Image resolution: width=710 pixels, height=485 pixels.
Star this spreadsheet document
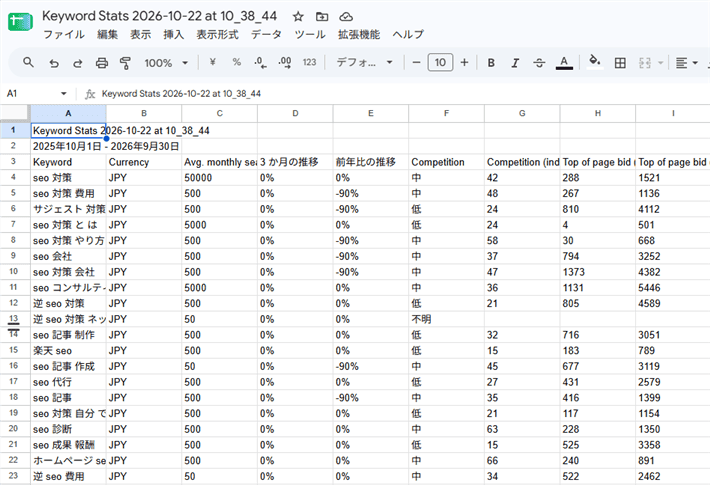[x=298, y=17]
